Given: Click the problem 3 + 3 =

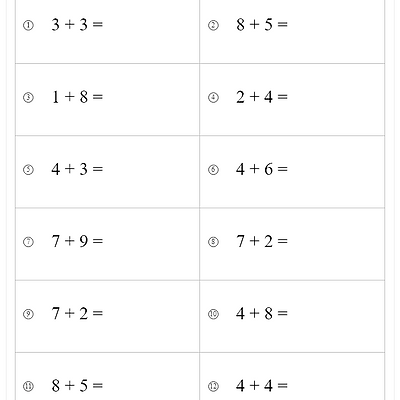Looking at the screenshot, I should tap(77, 24).
